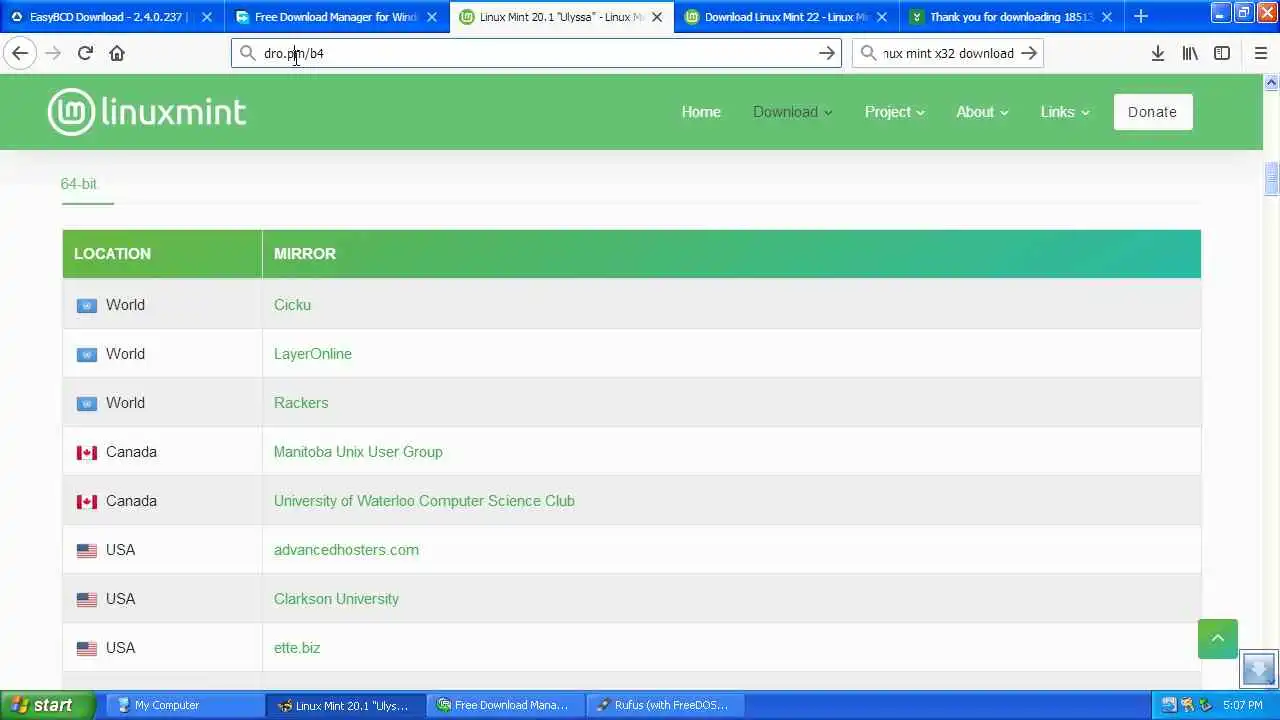Close the EasyBCD Download tab
Screen dimensions: 1280x720
pos(207,17)
